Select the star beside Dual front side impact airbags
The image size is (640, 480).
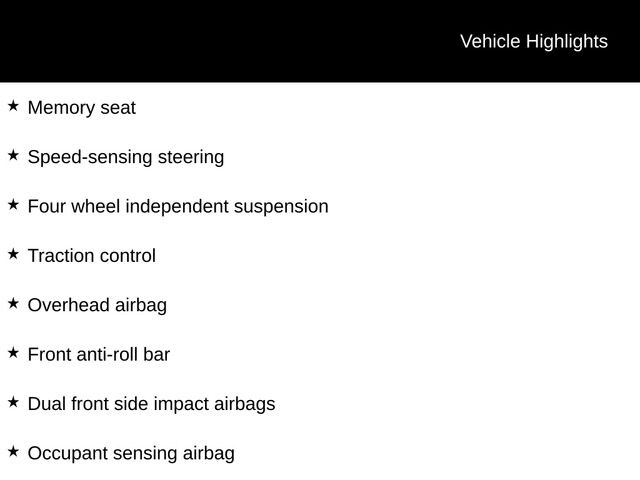[x=13, y=402]
